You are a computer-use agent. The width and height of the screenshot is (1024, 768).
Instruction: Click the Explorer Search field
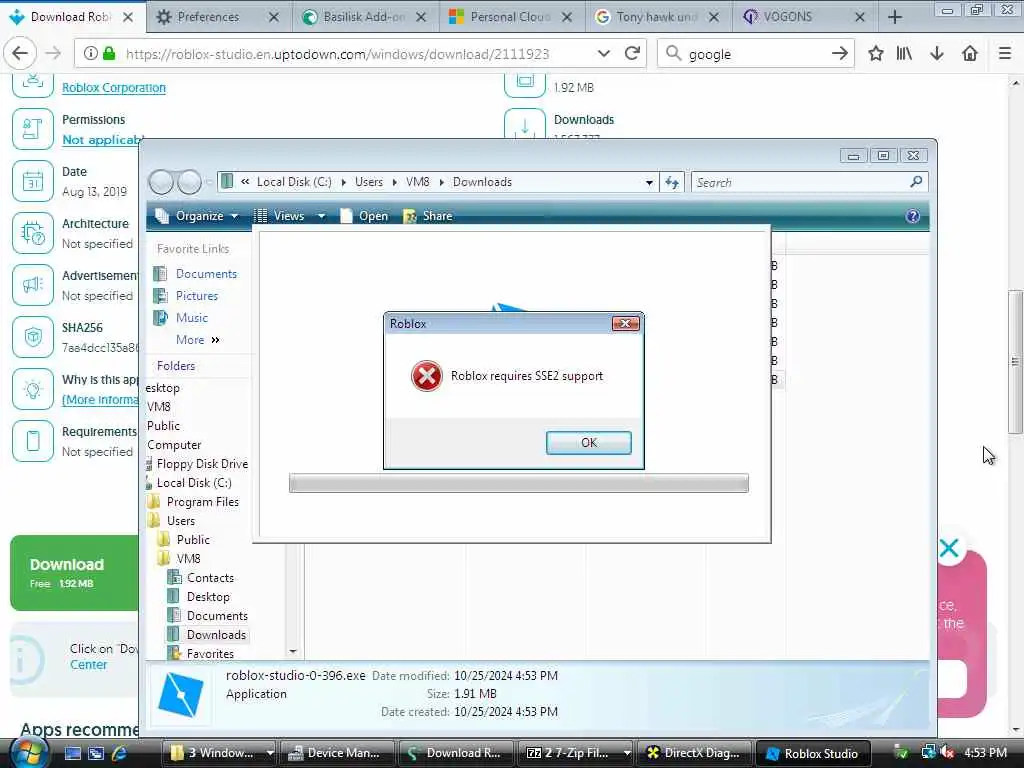coord(809,182)
